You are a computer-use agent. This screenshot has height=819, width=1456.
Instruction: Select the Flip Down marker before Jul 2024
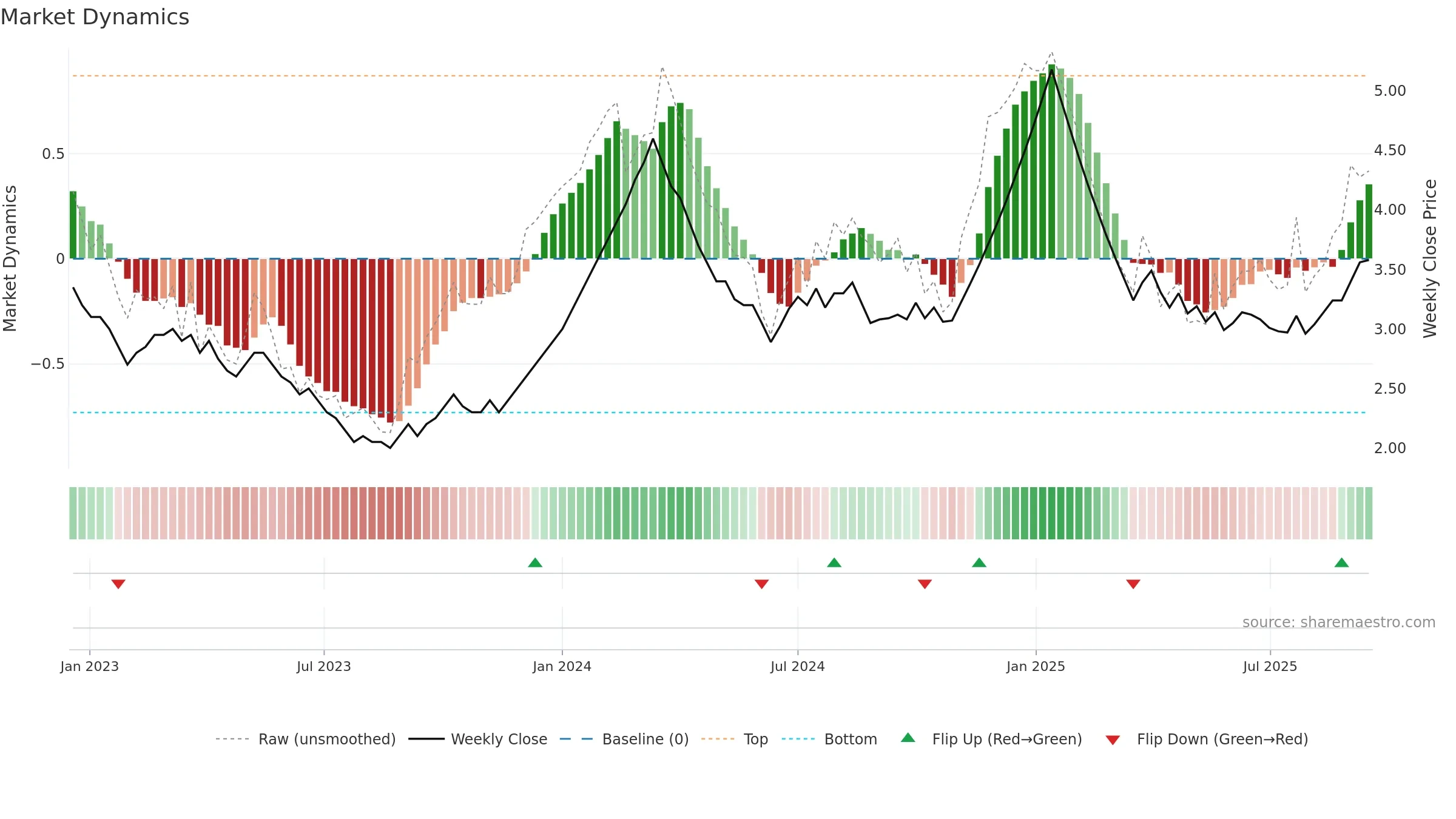click(762, 584)
